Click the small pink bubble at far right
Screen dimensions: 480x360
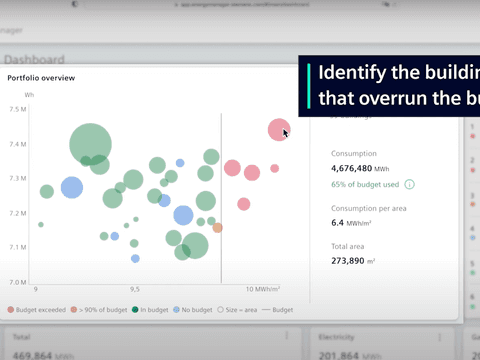(275, 168)
